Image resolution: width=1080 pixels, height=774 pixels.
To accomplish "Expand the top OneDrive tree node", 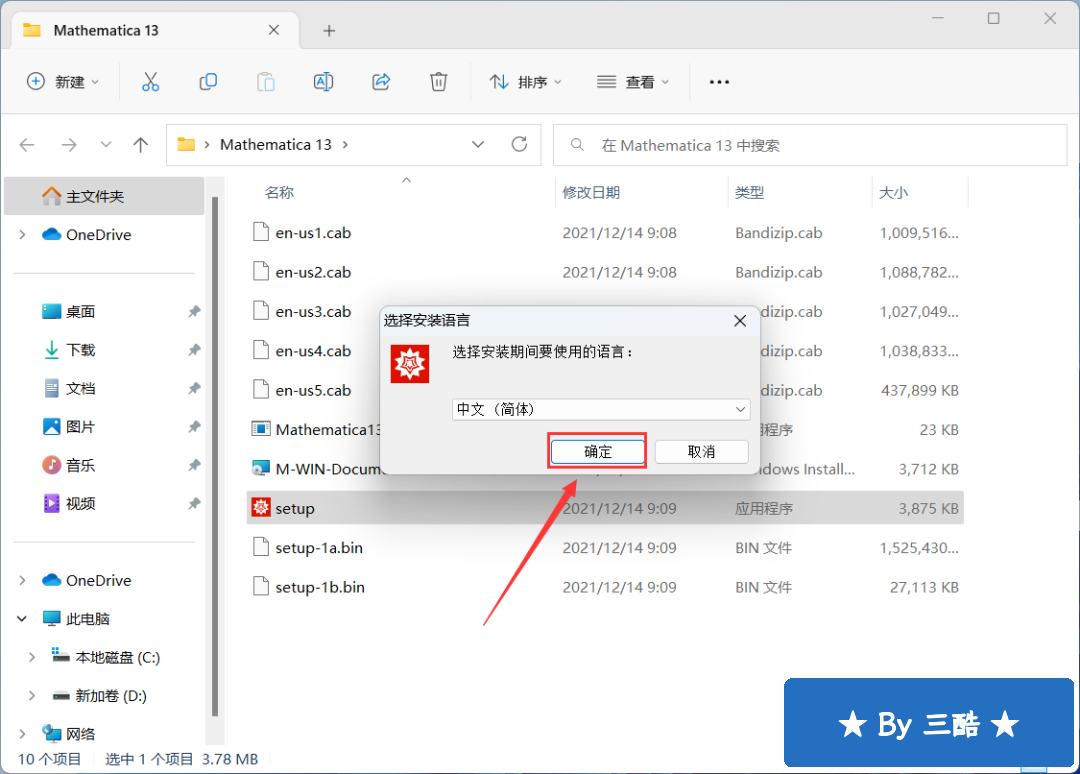I will [x=23, y=235].
